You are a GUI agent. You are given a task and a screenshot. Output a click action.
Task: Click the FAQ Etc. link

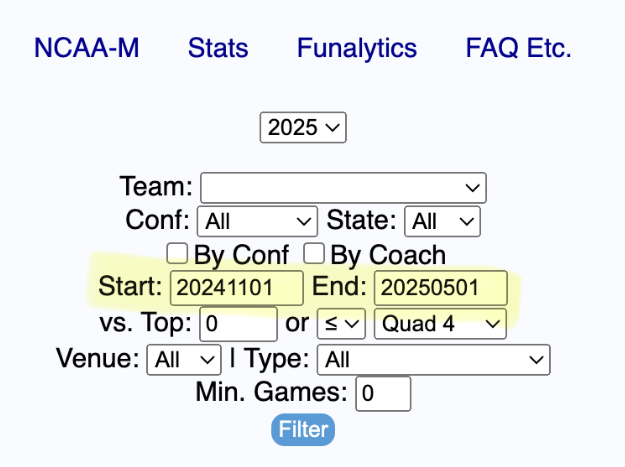pyautogui.click(x=518, y=48)
